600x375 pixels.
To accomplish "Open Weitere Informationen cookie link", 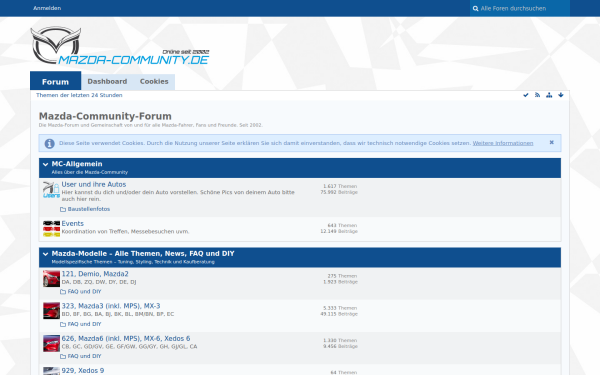I will [x=503, y=143].
